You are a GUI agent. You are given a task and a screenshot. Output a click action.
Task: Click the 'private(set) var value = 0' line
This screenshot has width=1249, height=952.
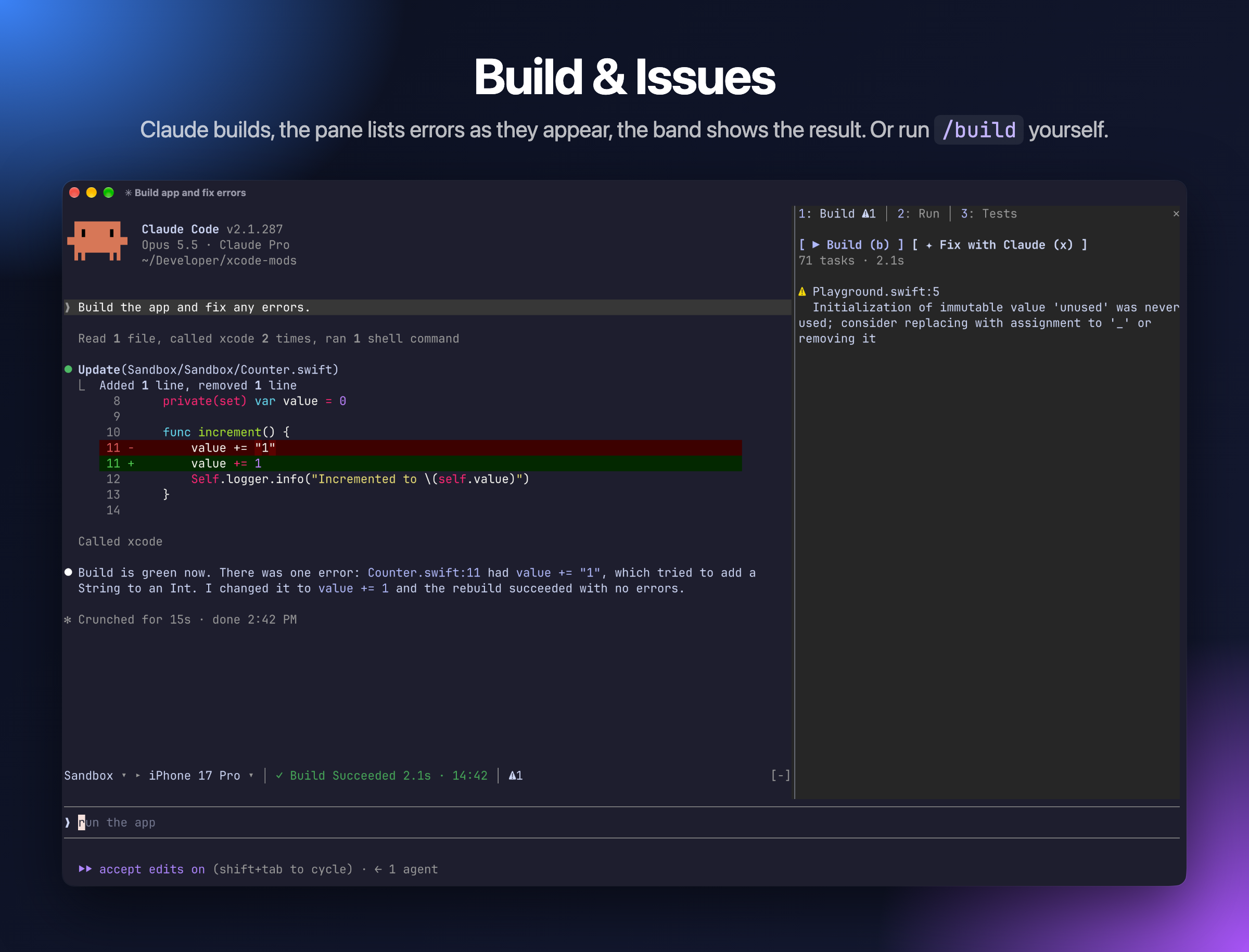254,401
